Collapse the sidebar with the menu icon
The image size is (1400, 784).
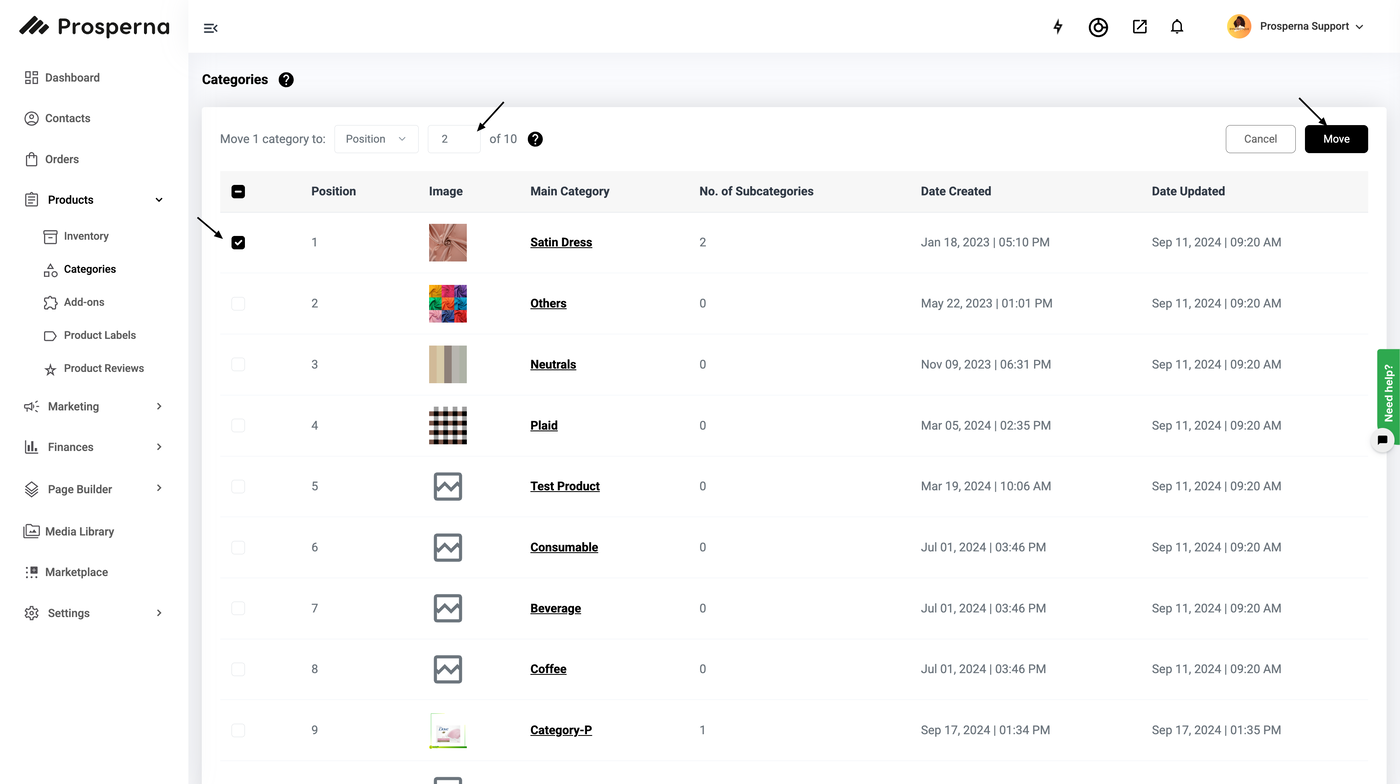[x=210, y=28]
